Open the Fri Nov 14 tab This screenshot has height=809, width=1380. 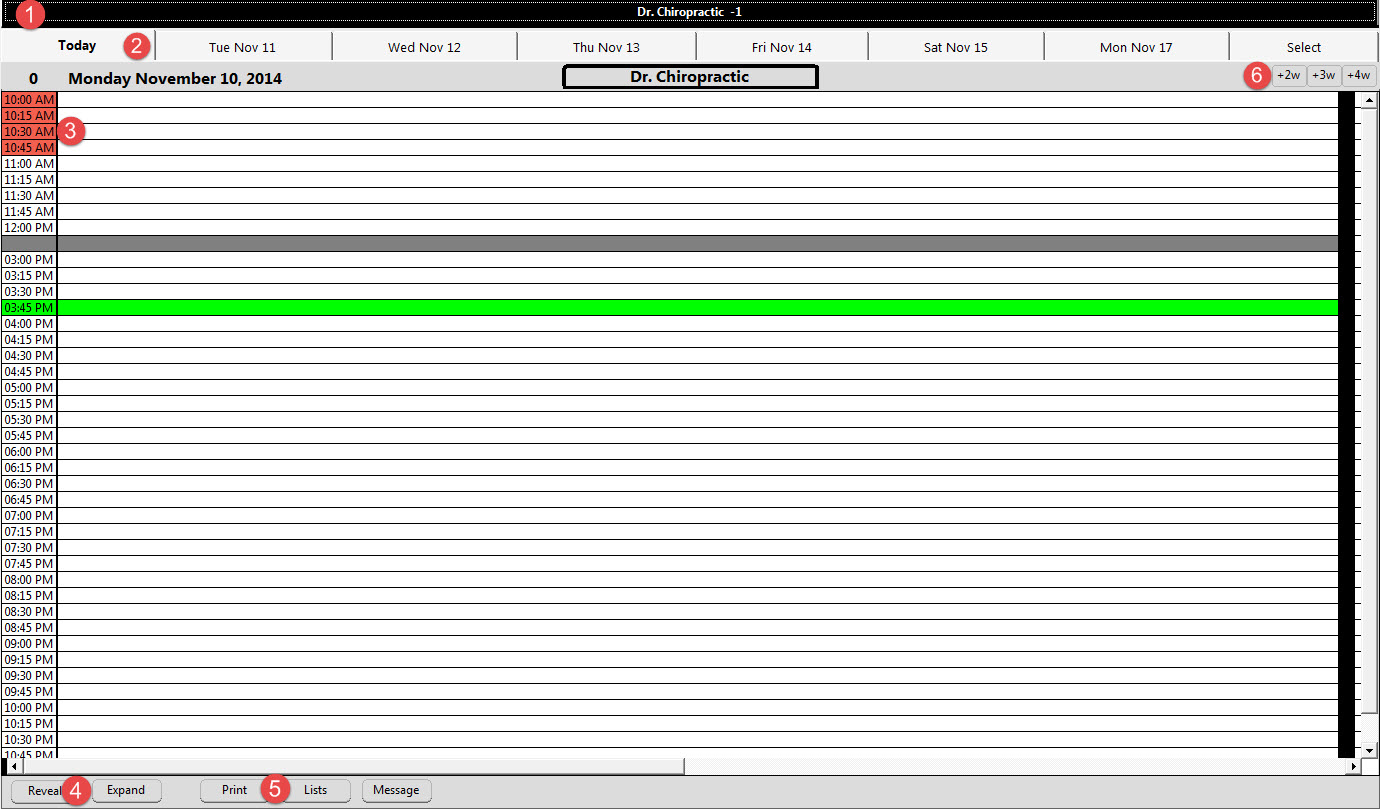[x=782, y=47]
